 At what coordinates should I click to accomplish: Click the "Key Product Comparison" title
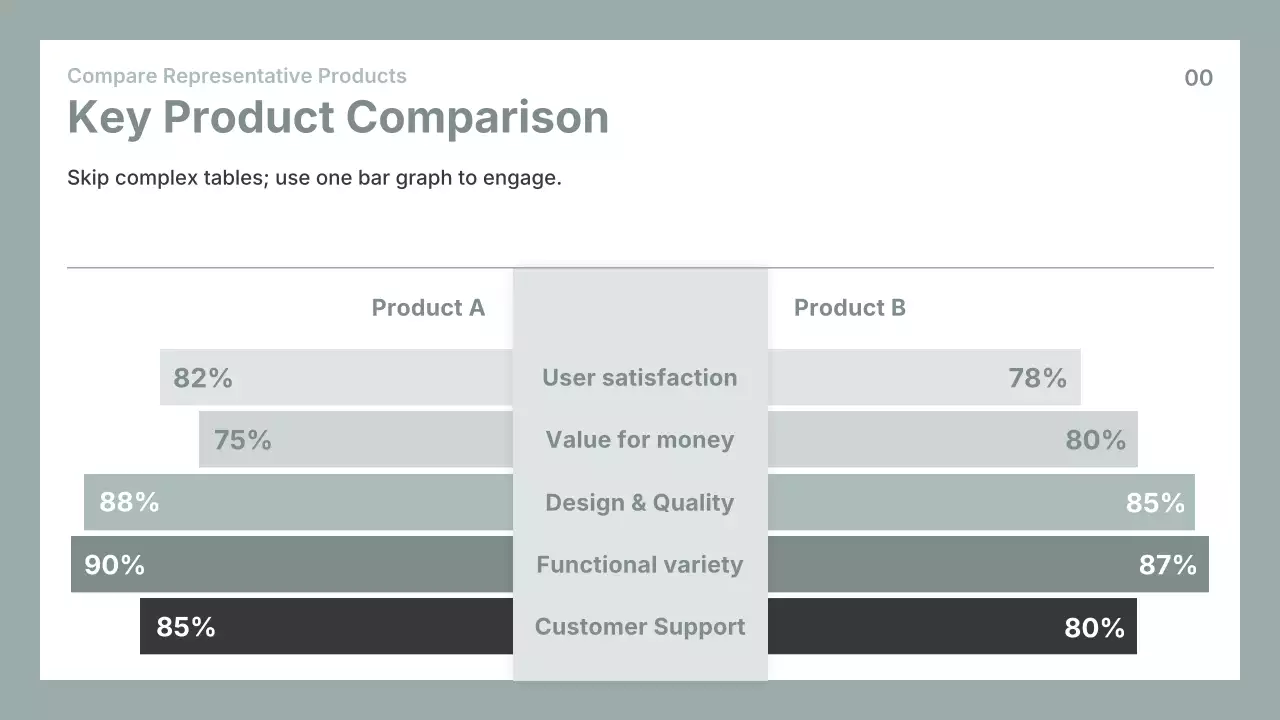coord(338,118)
